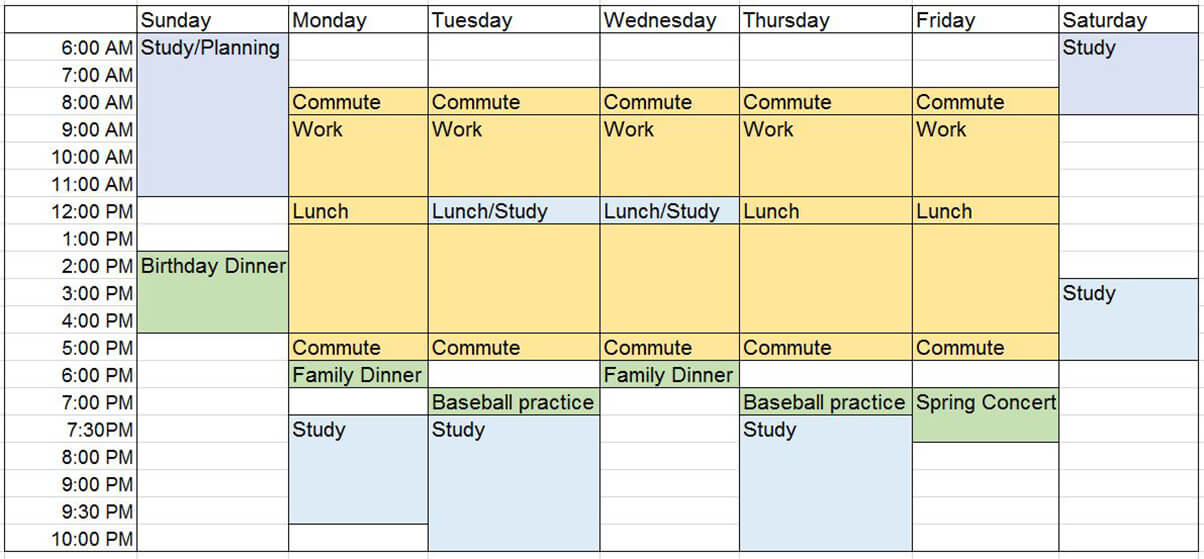The width and height of the screenshot is (1204, 559).
Task: Click Tuesday's Baseball practice cell
Action: tap(514, 402)
